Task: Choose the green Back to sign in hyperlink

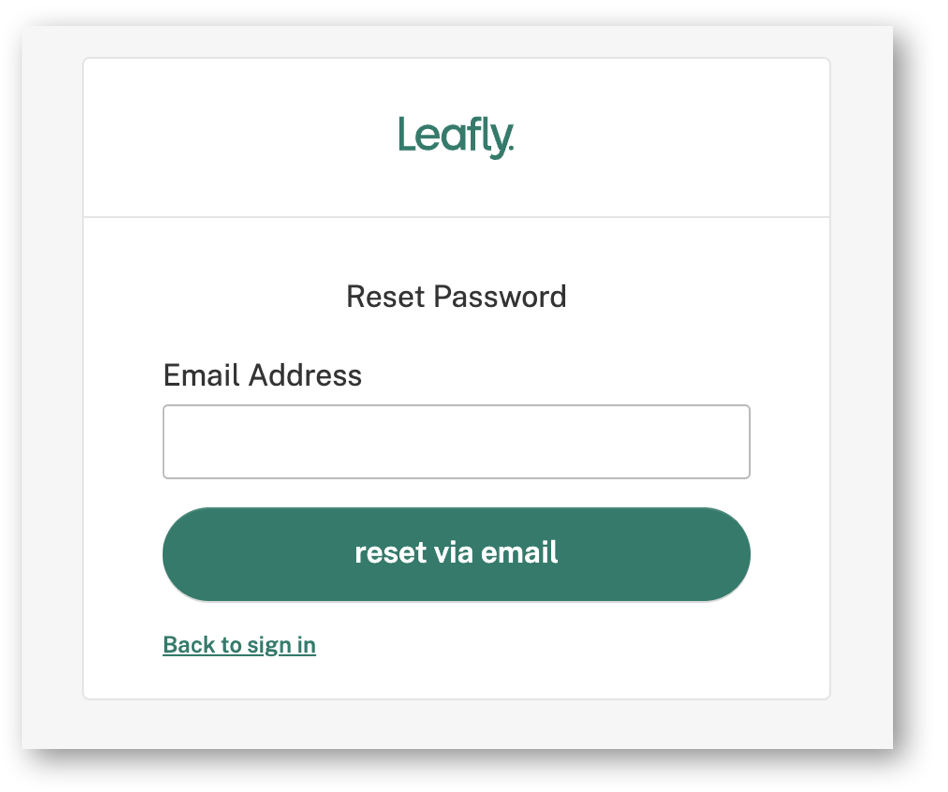Action: [x=239, y=645]
